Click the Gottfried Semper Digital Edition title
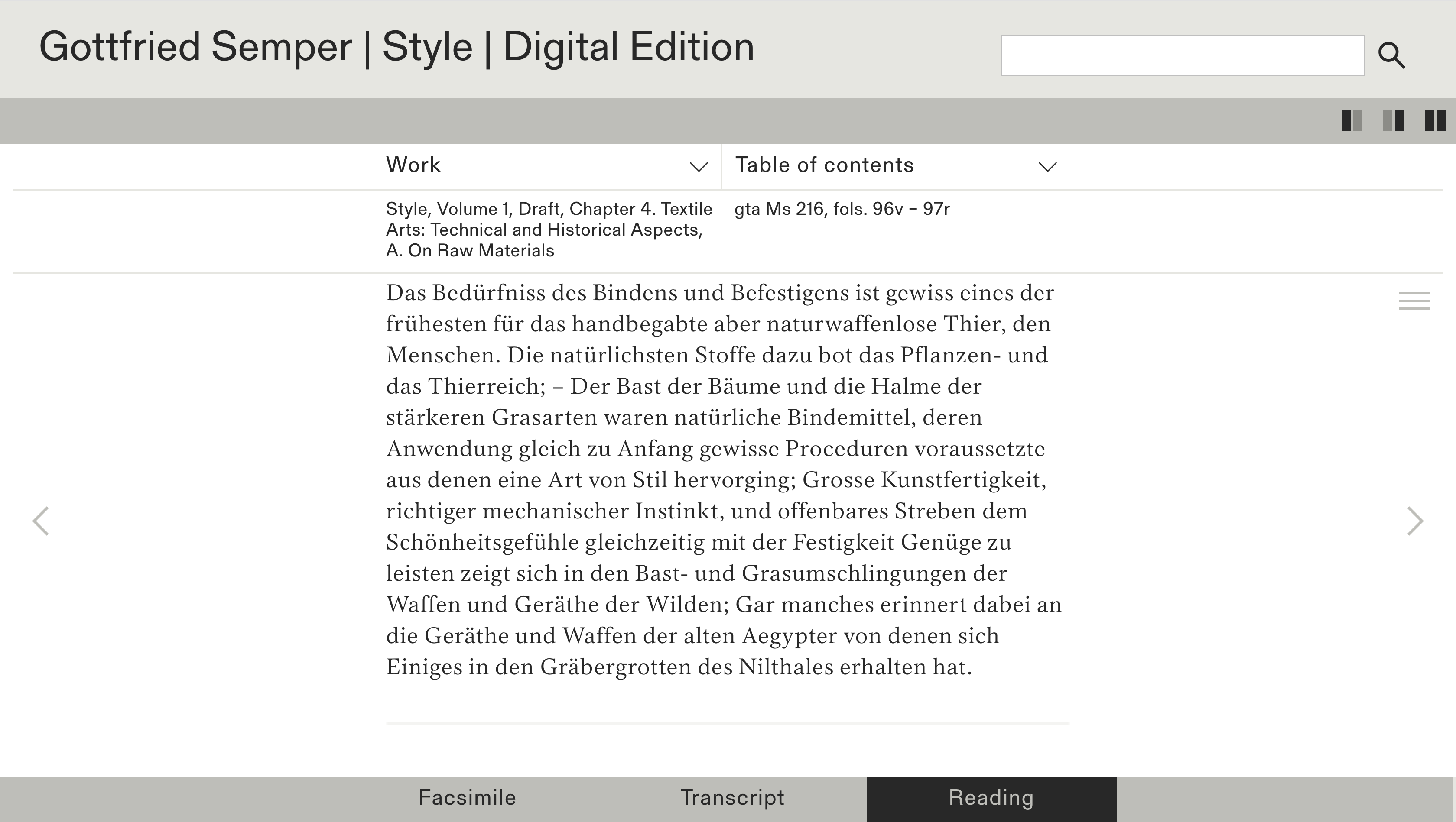The height and width of the screenshot is (822, 1456). coord(396,47)
